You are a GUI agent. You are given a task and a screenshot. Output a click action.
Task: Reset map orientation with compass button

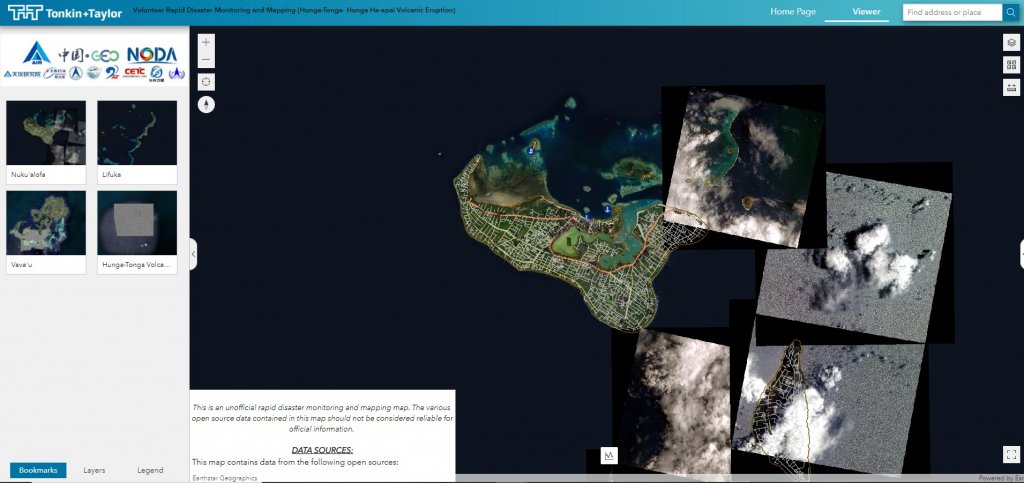click(206, 104)
